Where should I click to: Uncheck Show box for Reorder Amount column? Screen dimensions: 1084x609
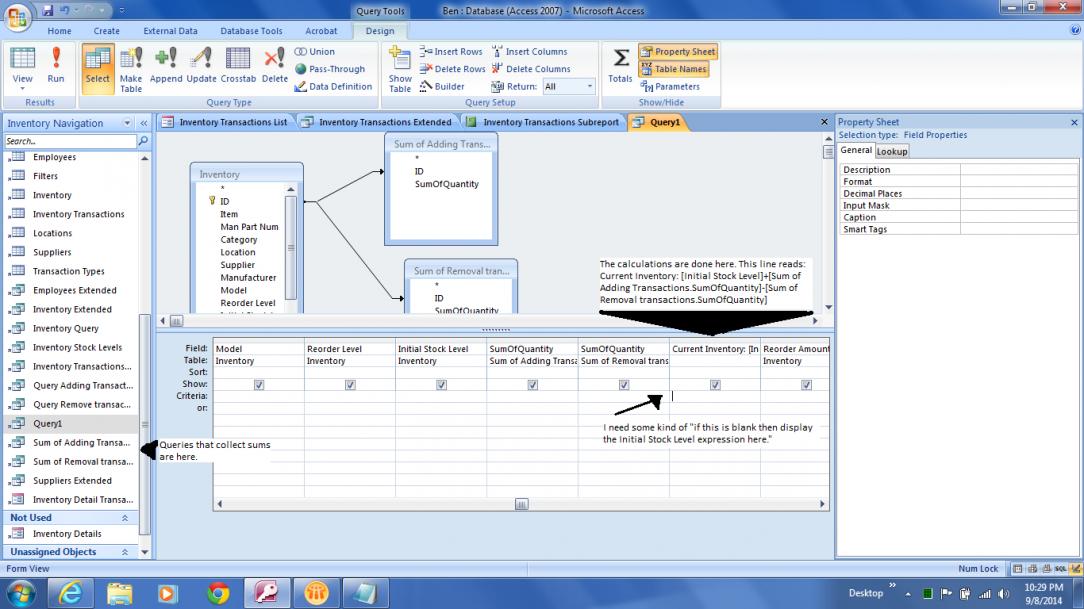click(807, 385)
